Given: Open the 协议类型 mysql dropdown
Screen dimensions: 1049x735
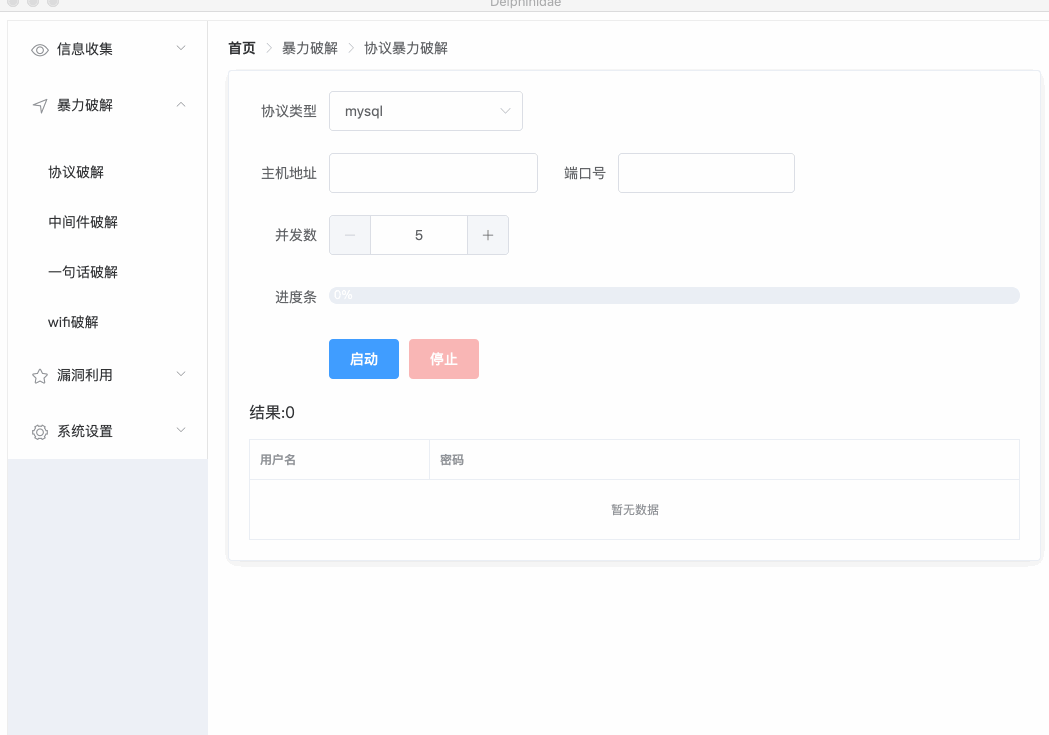Looking at the screenshot, I should click(425, 111).
